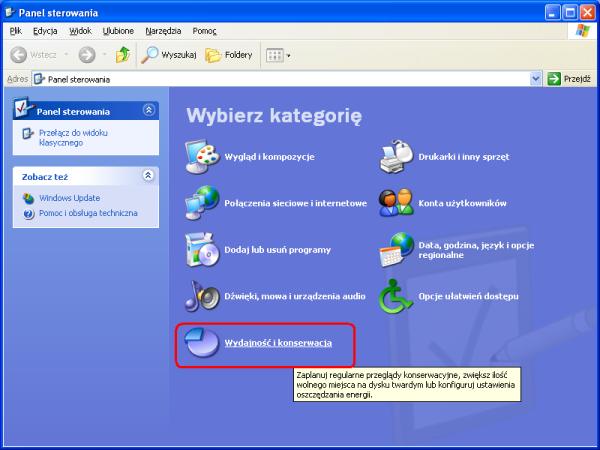Open the Ulubione menu
The height and width of the screenshot is (450, 600).
pyautogui.click(x=118, y=31)
